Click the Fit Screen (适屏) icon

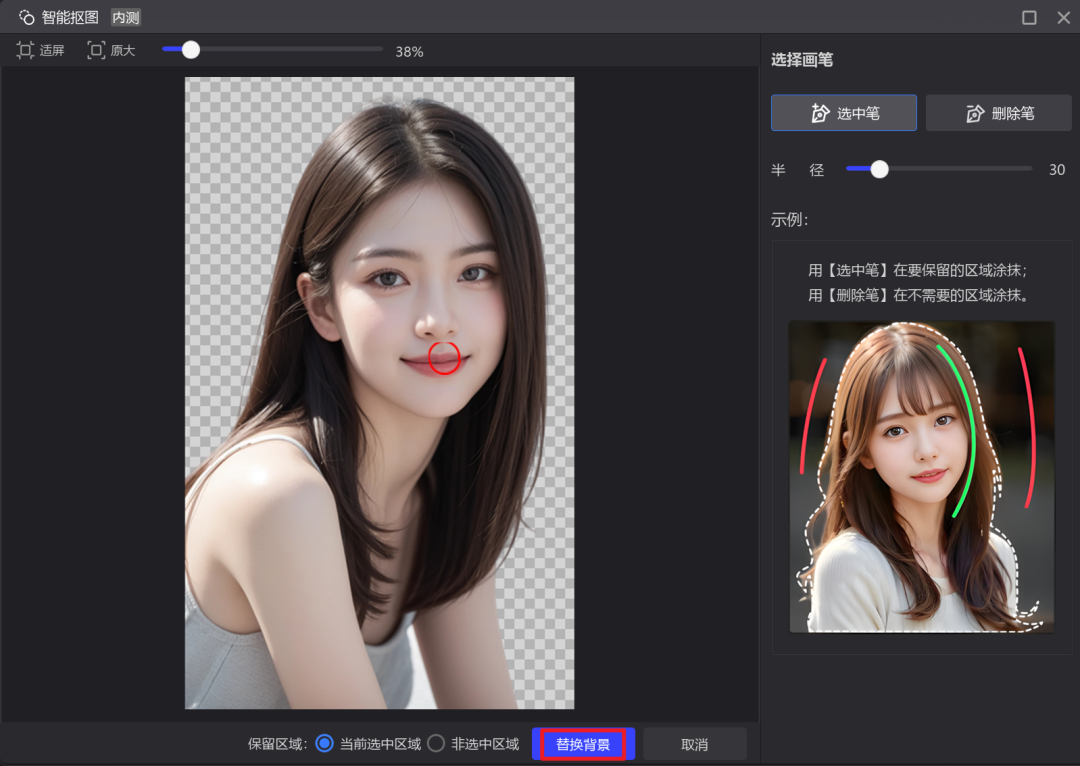click(25, 50)
